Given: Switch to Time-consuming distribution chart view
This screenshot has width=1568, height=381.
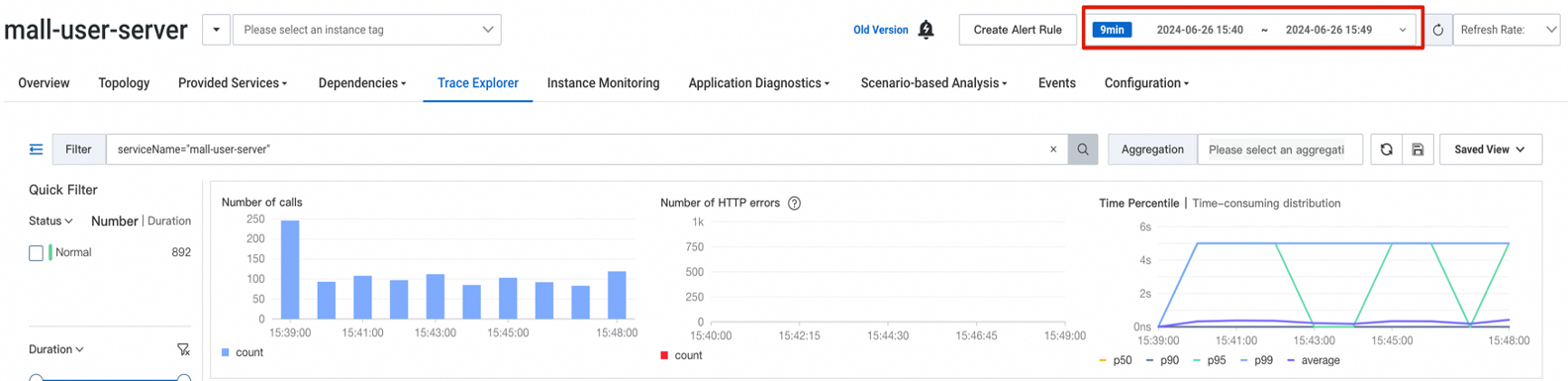Looking at the screenshot, I should pyautogui.click(x=1266, y=203).
